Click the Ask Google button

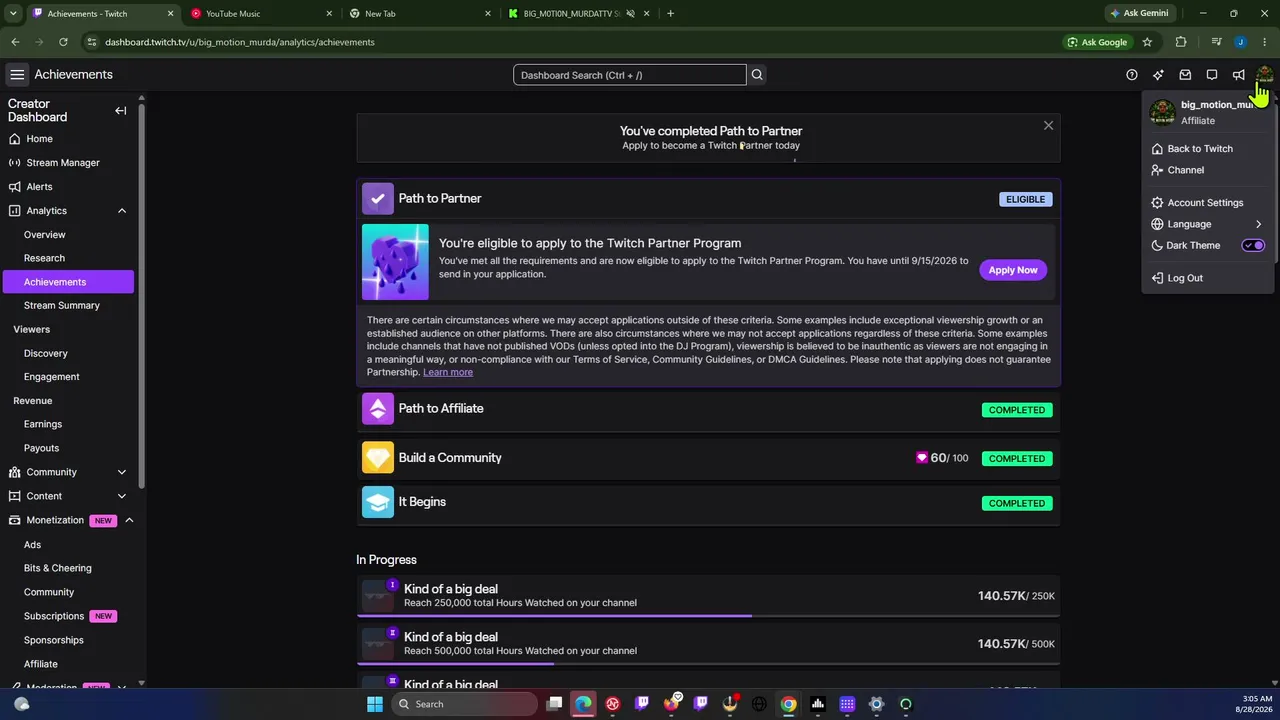[x=1097, y=42]
